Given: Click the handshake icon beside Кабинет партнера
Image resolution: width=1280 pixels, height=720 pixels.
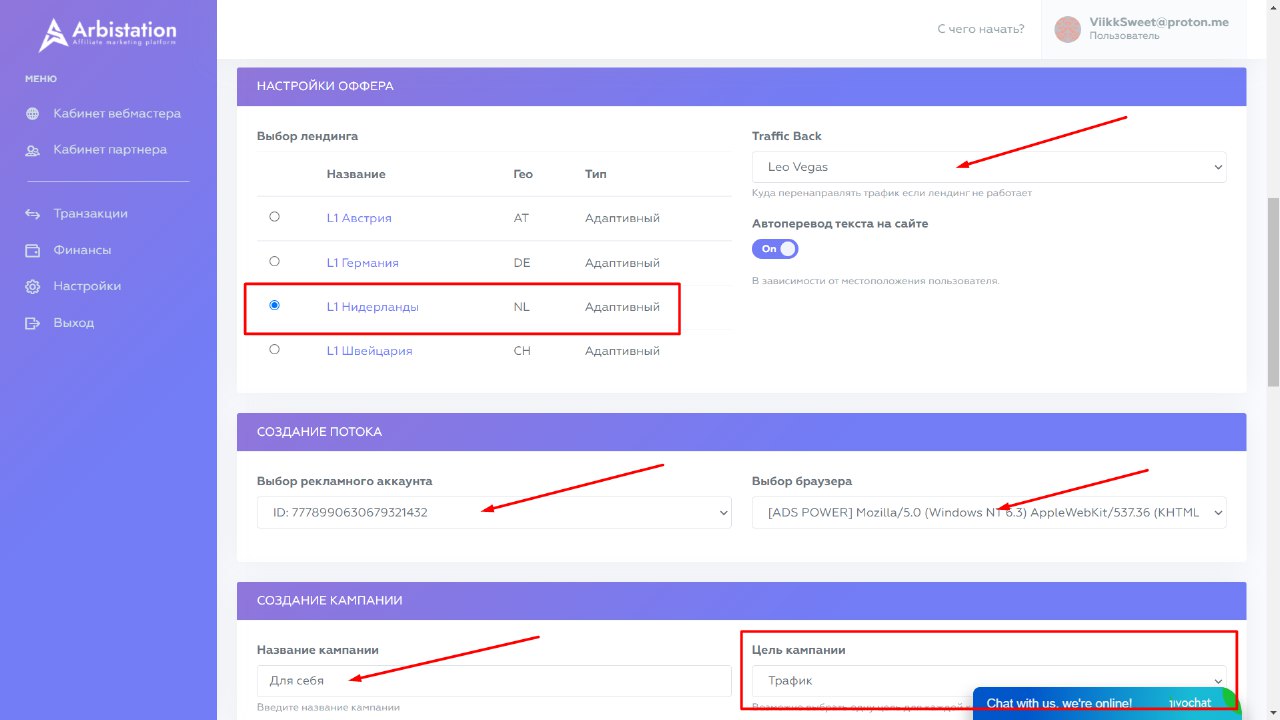Looking at the screenshot, I should coord(33,150).
